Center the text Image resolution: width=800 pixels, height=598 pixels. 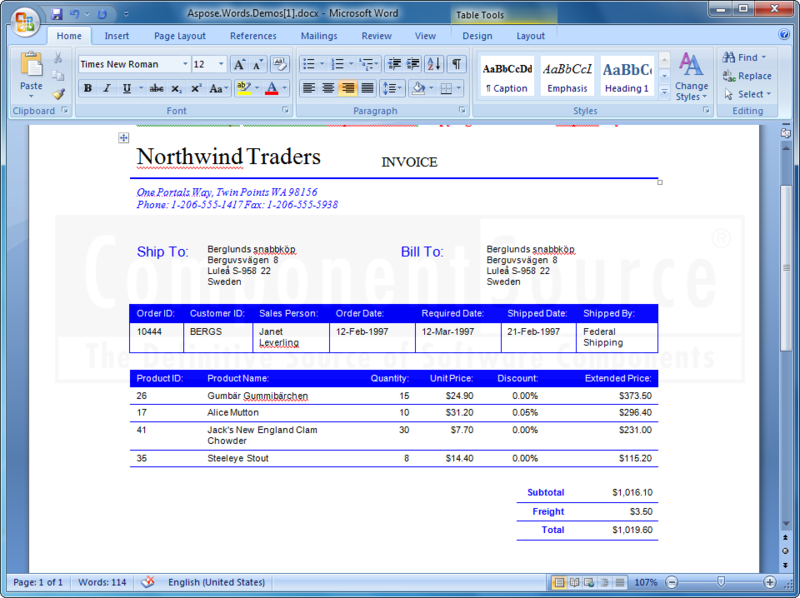click(328, 88)
